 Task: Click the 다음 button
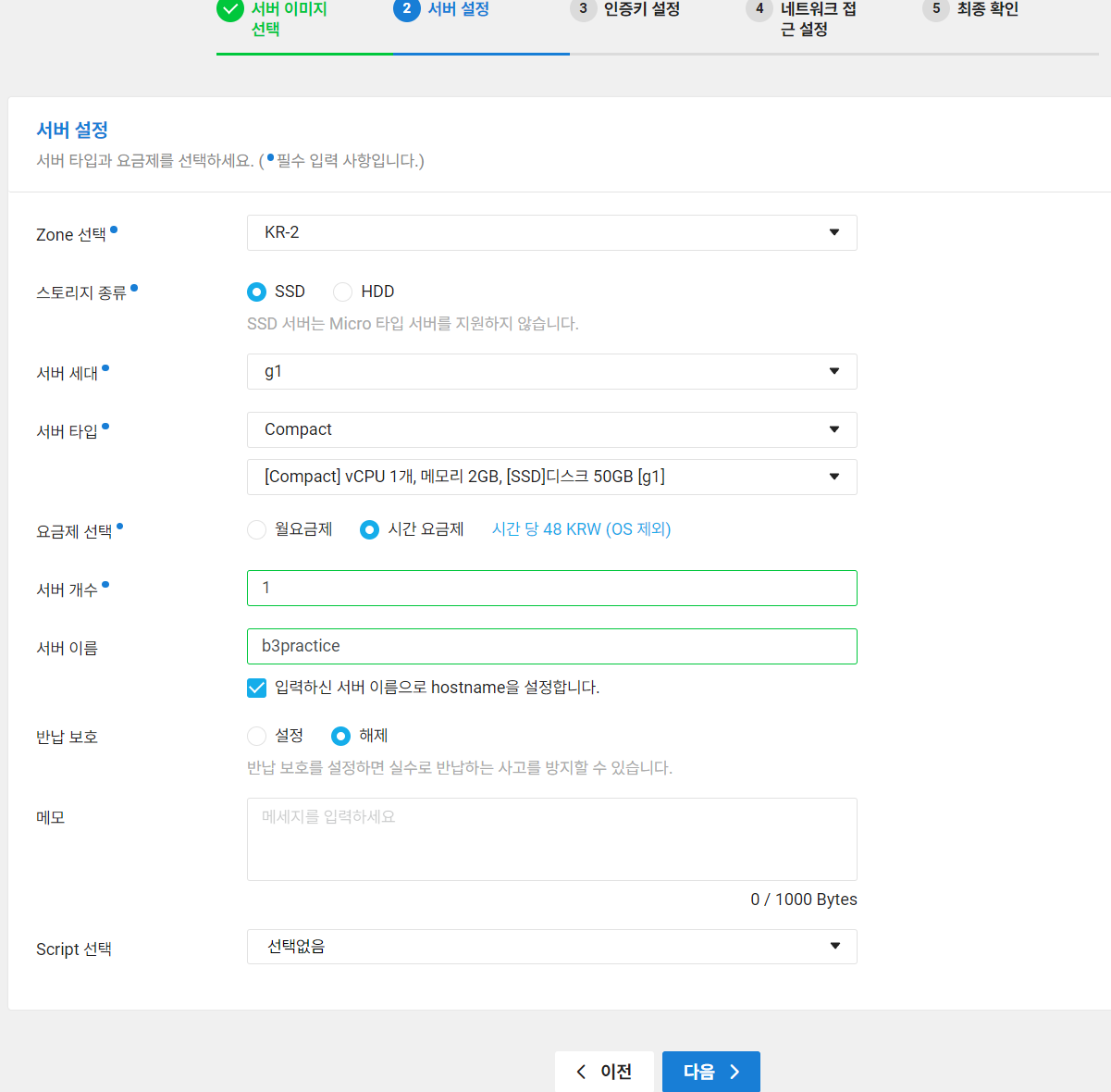tap(710, 1071)
